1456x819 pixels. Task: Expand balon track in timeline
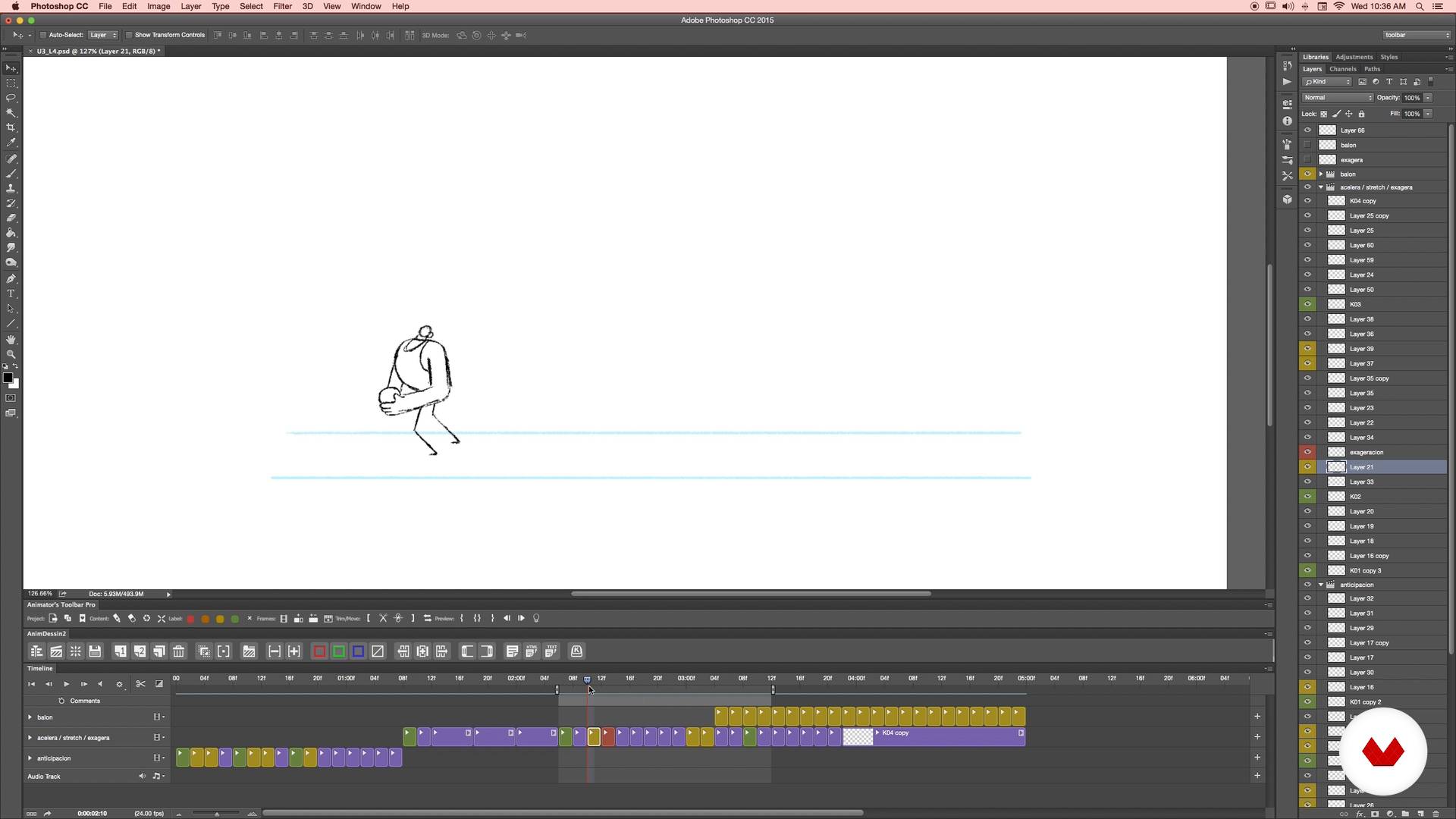pyautogui.click(x=30, y=717)
